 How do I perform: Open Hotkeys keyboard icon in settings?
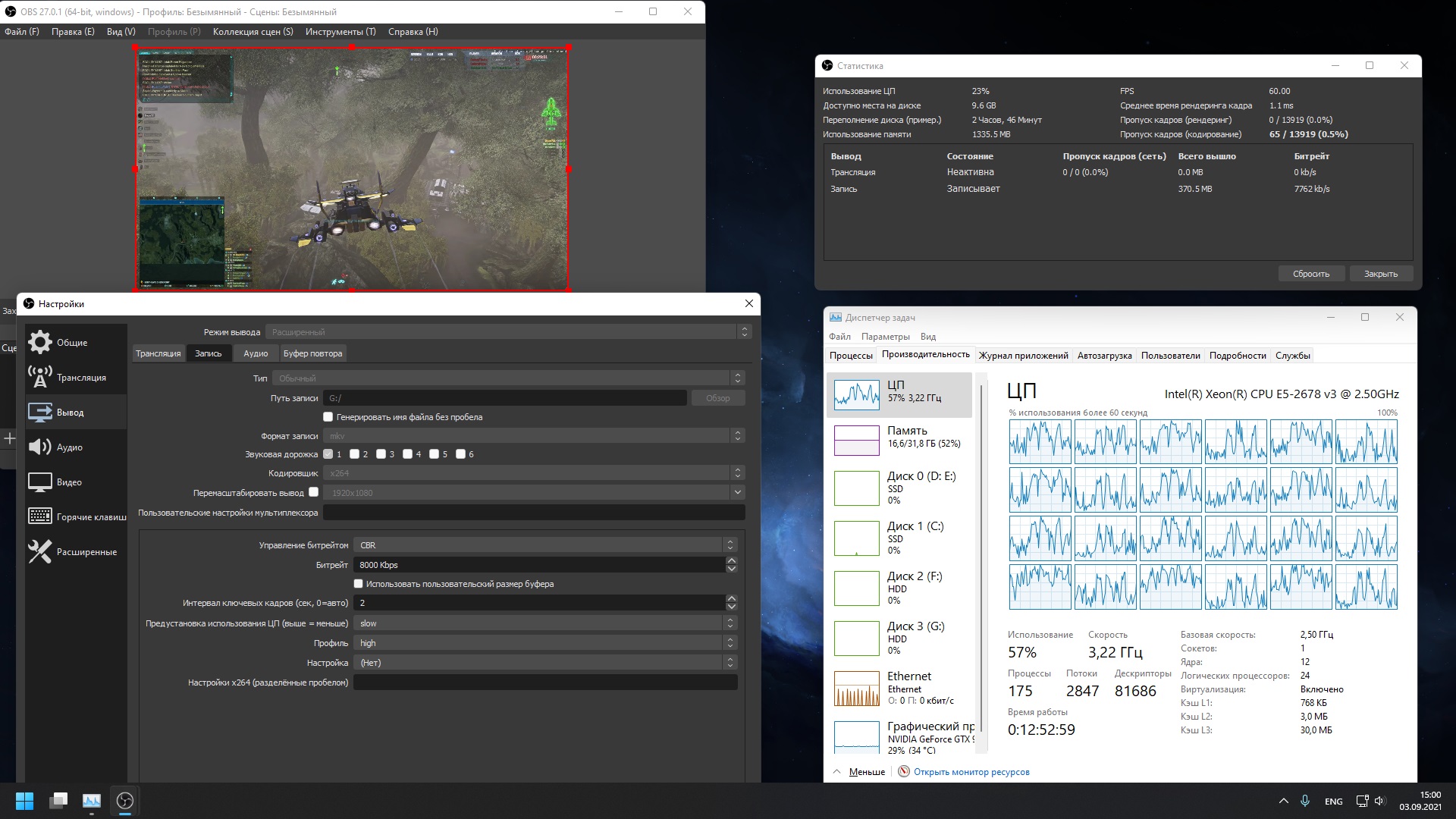point(40,516)
